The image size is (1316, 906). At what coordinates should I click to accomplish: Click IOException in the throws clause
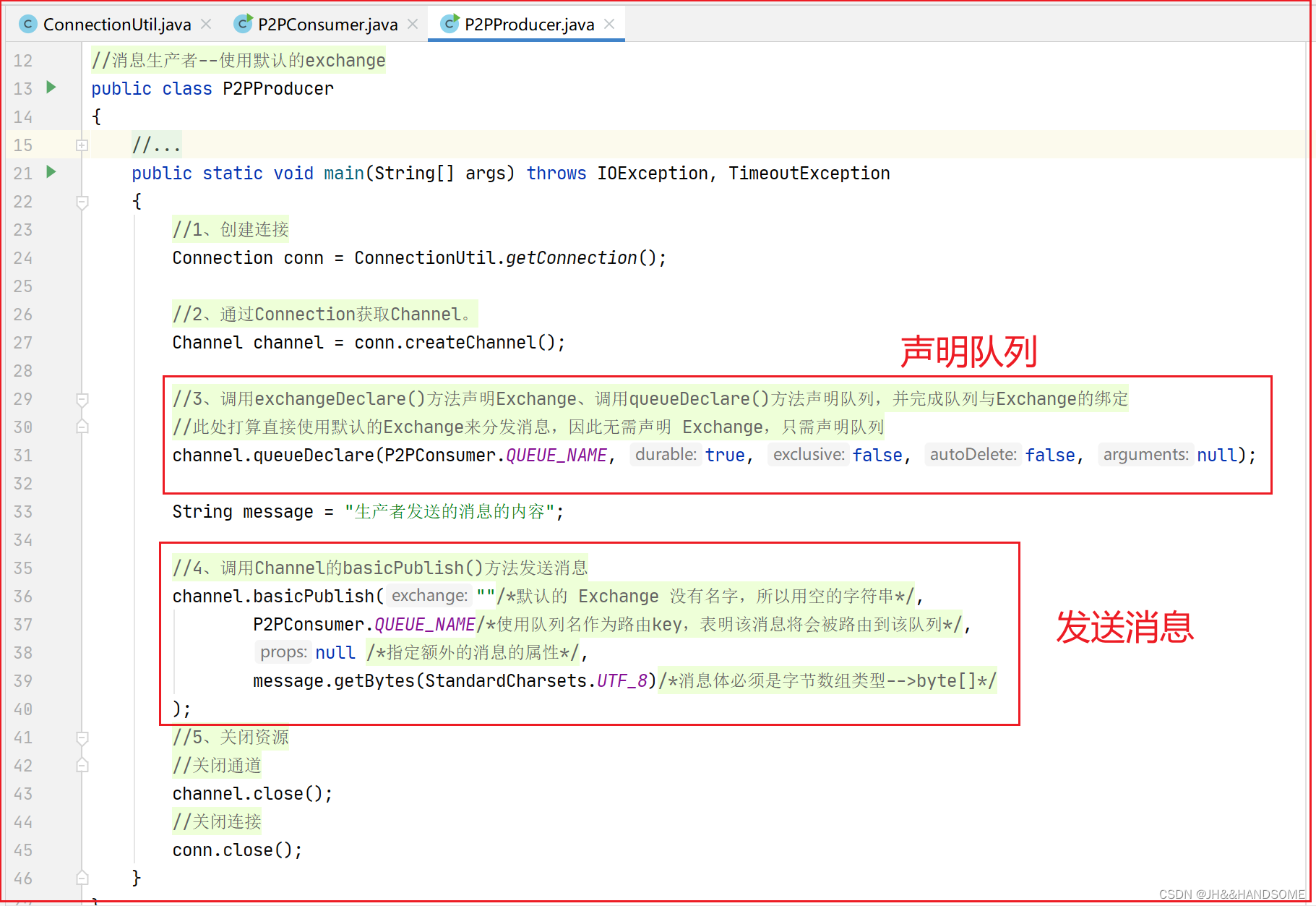pos(653,174)
